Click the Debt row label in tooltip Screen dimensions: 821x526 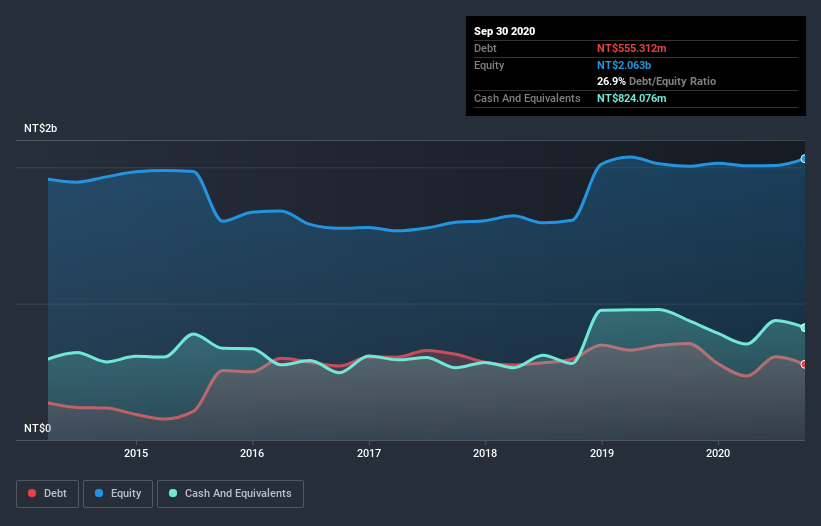tap(485, 48)
